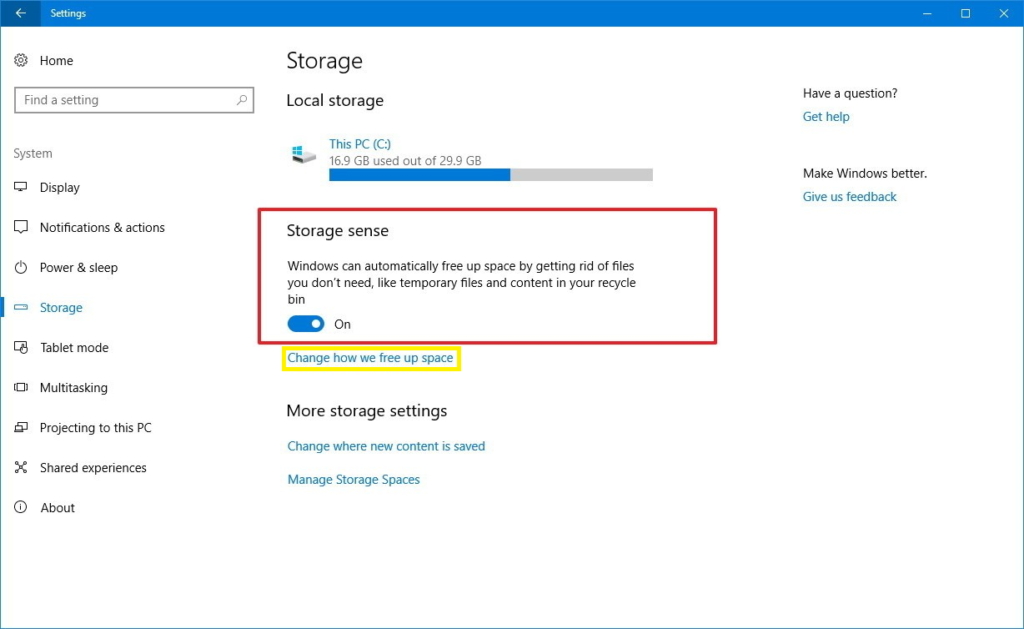The height and width of the screenshot is (629, 1024).
Task: Click the Find a setting search box
Action: (x=125, y=100)
